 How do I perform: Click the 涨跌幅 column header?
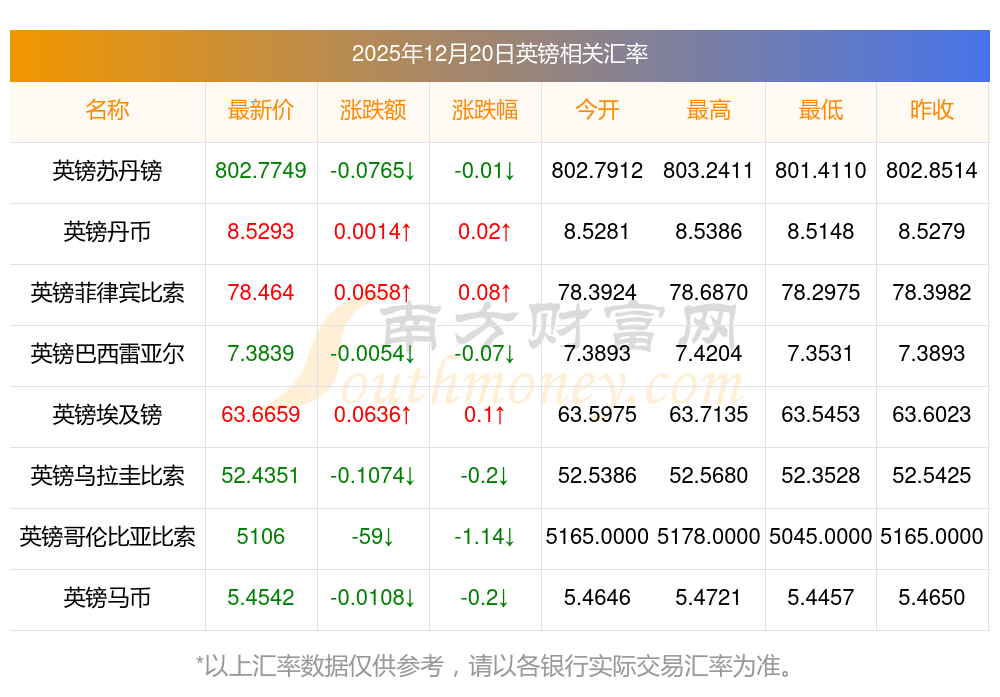[485, 110]
